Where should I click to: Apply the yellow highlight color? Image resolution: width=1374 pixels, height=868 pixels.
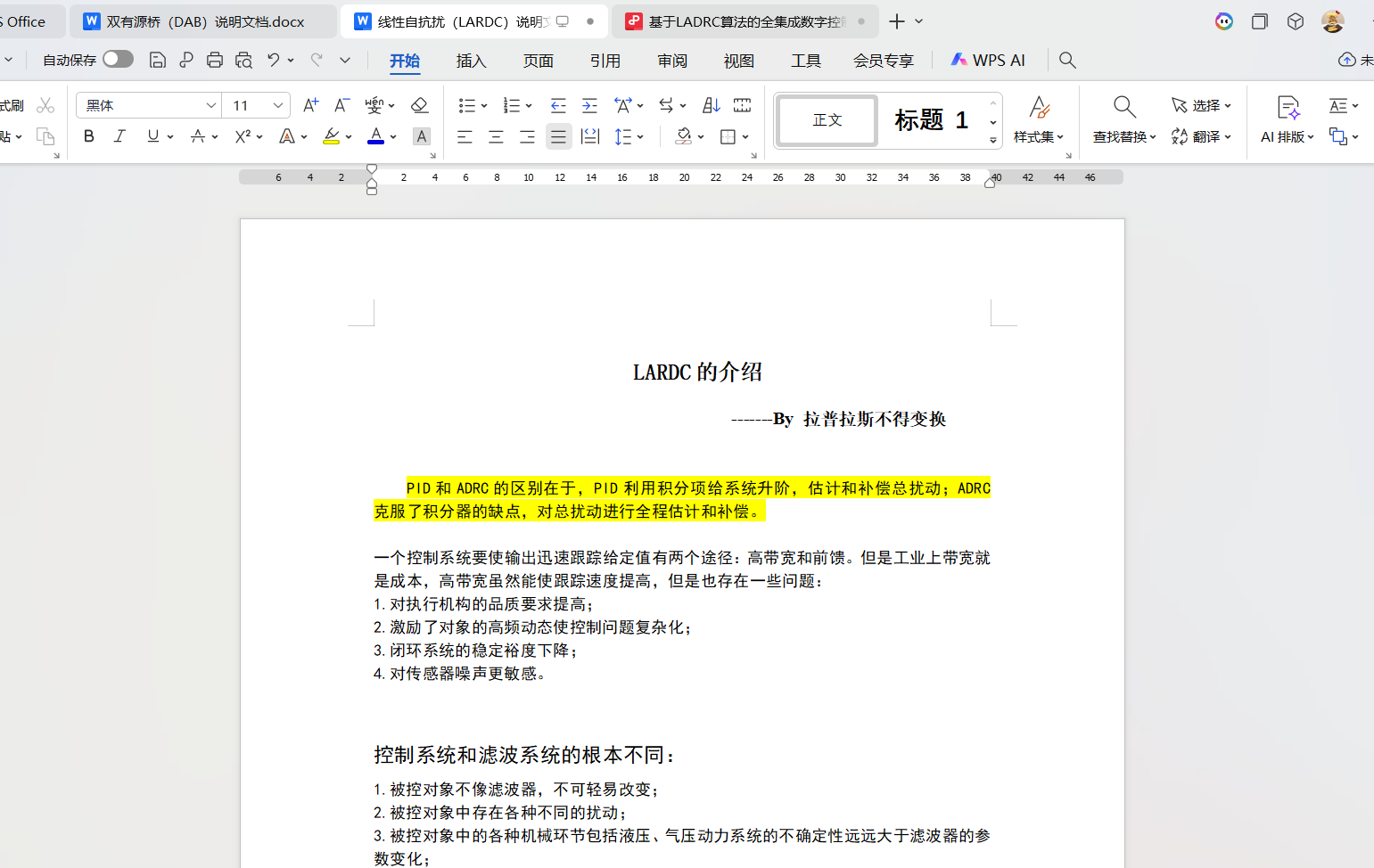tap(332, 136)
